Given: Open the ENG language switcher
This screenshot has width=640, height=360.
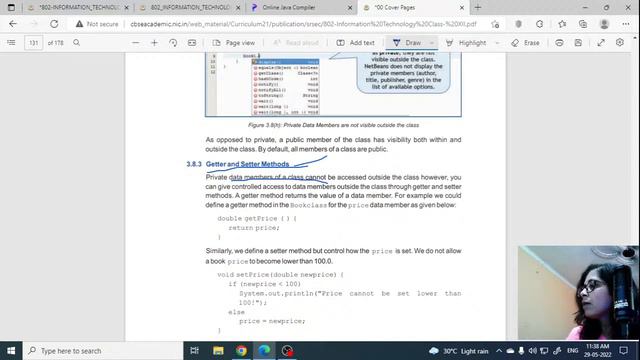Looking at the screenshot, I should tap(573, 351).
